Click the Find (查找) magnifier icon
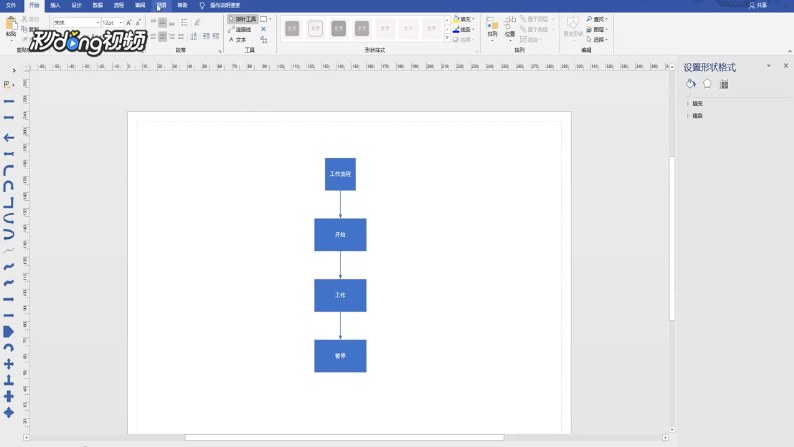The width and height of the screenshot is (794, 447). (x=589, y=19)
